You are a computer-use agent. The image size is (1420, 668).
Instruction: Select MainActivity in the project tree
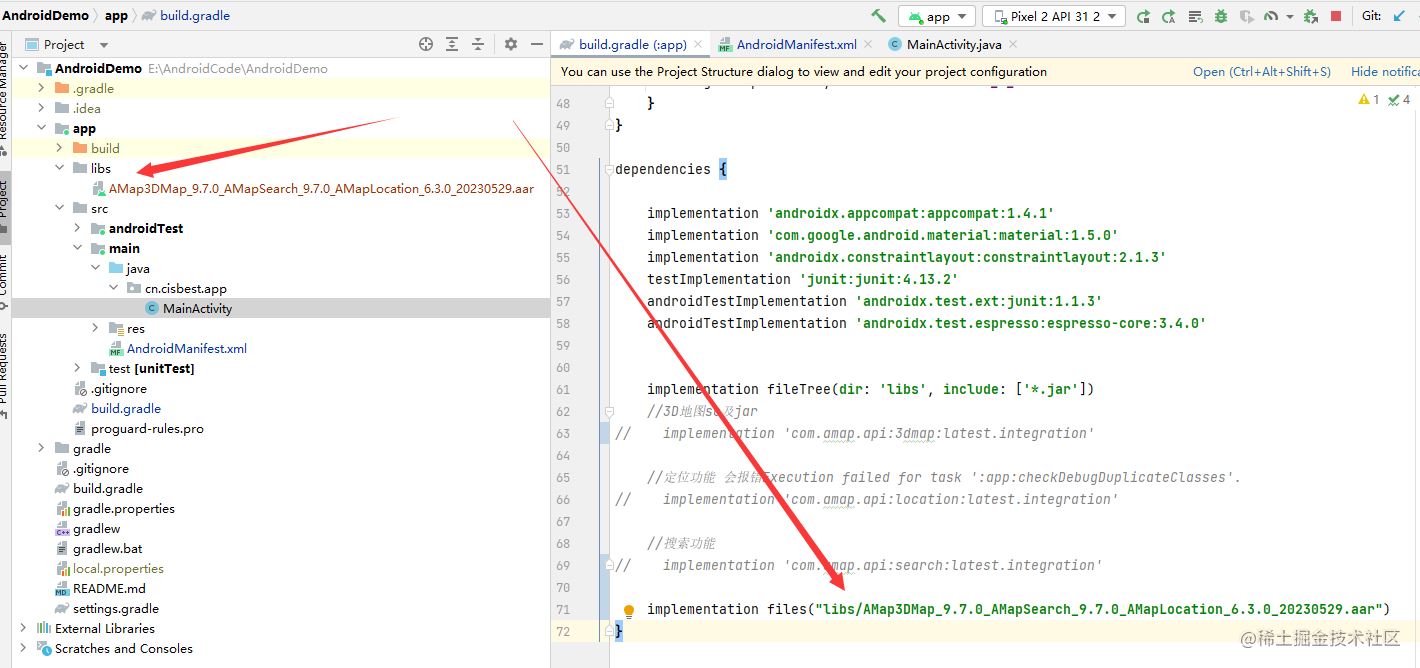coord(197,308)
